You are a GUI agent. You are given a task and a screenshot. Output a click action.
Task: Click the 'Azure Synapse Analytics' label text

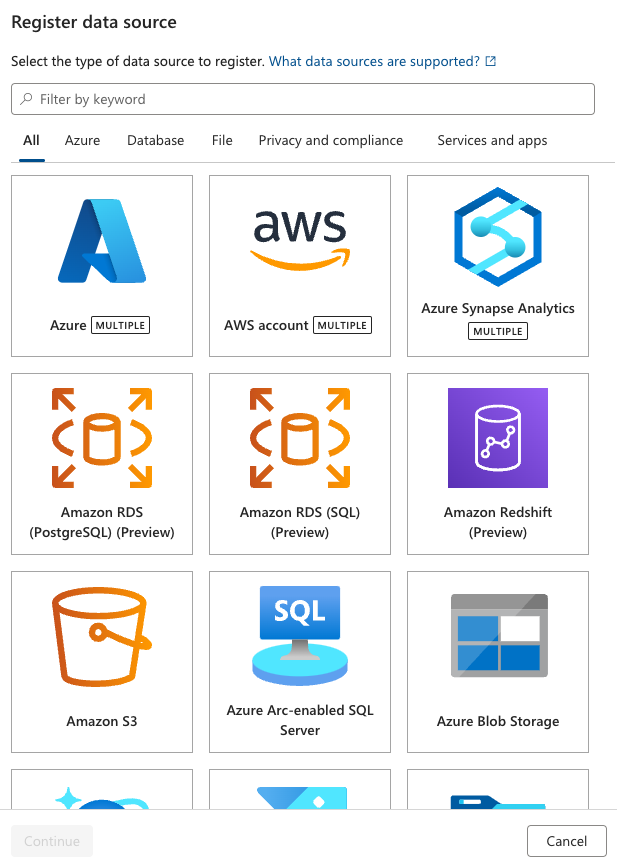click(x=498, y=308)
